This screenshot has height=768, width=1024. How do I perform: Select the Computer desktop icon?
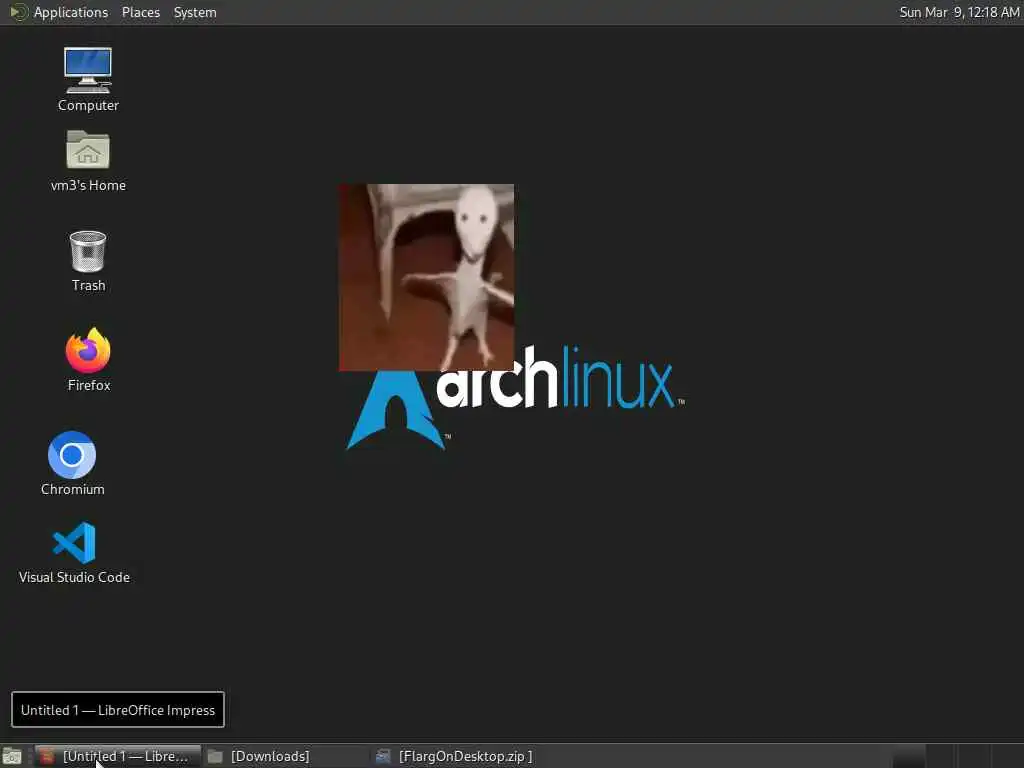[88, 80]
